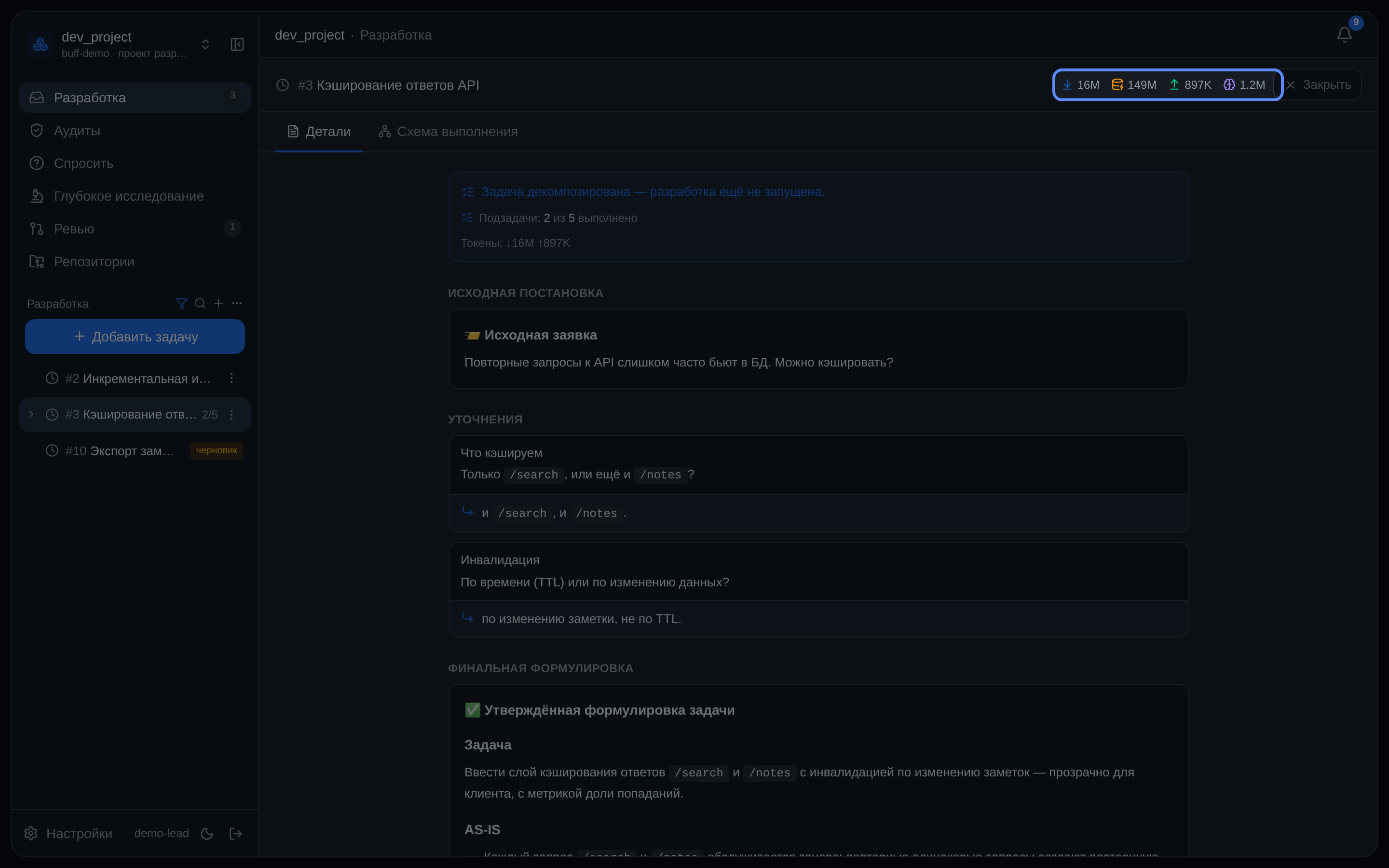
Task: Toggle dark theme moon icon
Action: coord(207,834)
